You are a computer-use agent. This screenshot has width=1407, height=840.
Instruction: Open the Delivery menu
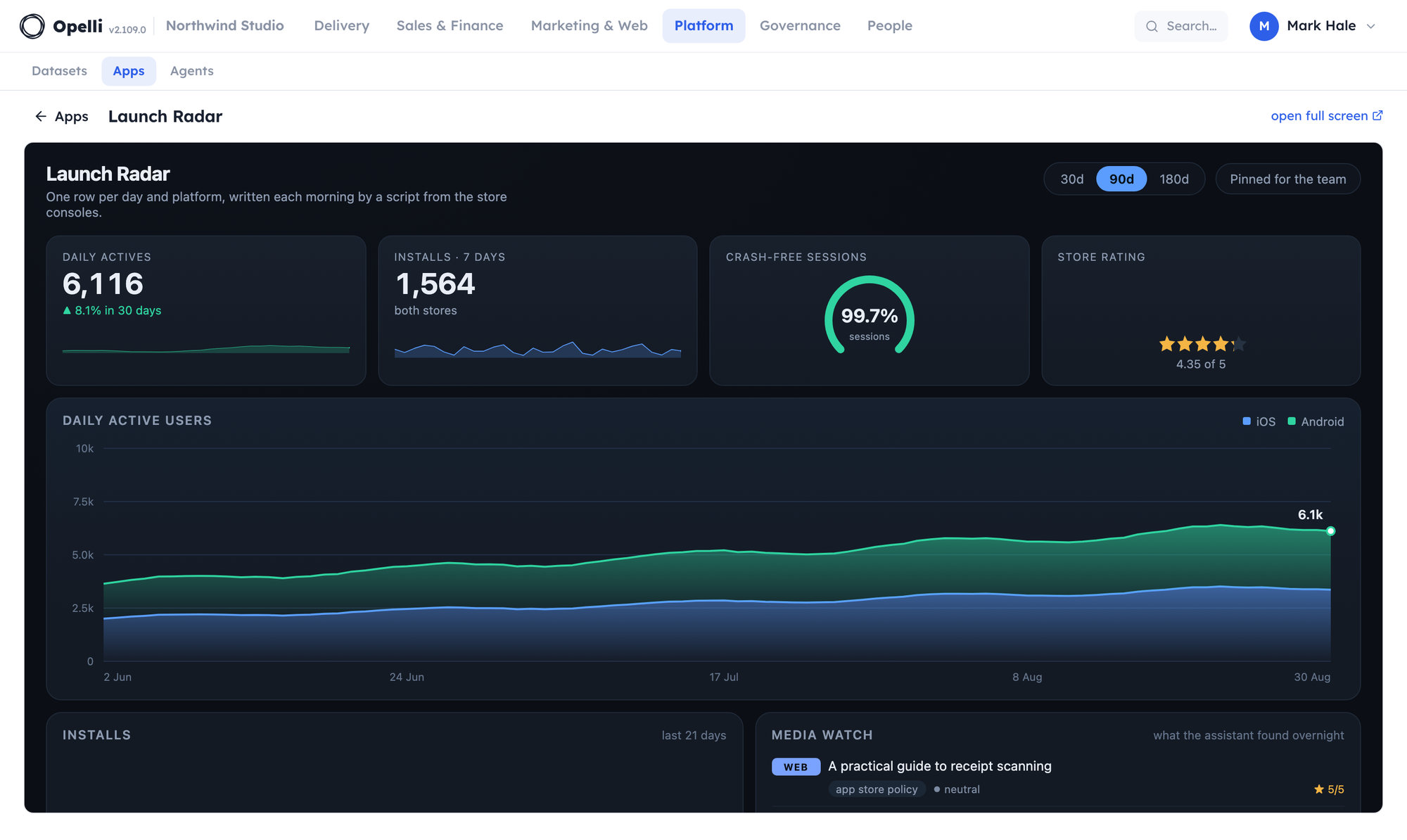(x=341, y=26)
